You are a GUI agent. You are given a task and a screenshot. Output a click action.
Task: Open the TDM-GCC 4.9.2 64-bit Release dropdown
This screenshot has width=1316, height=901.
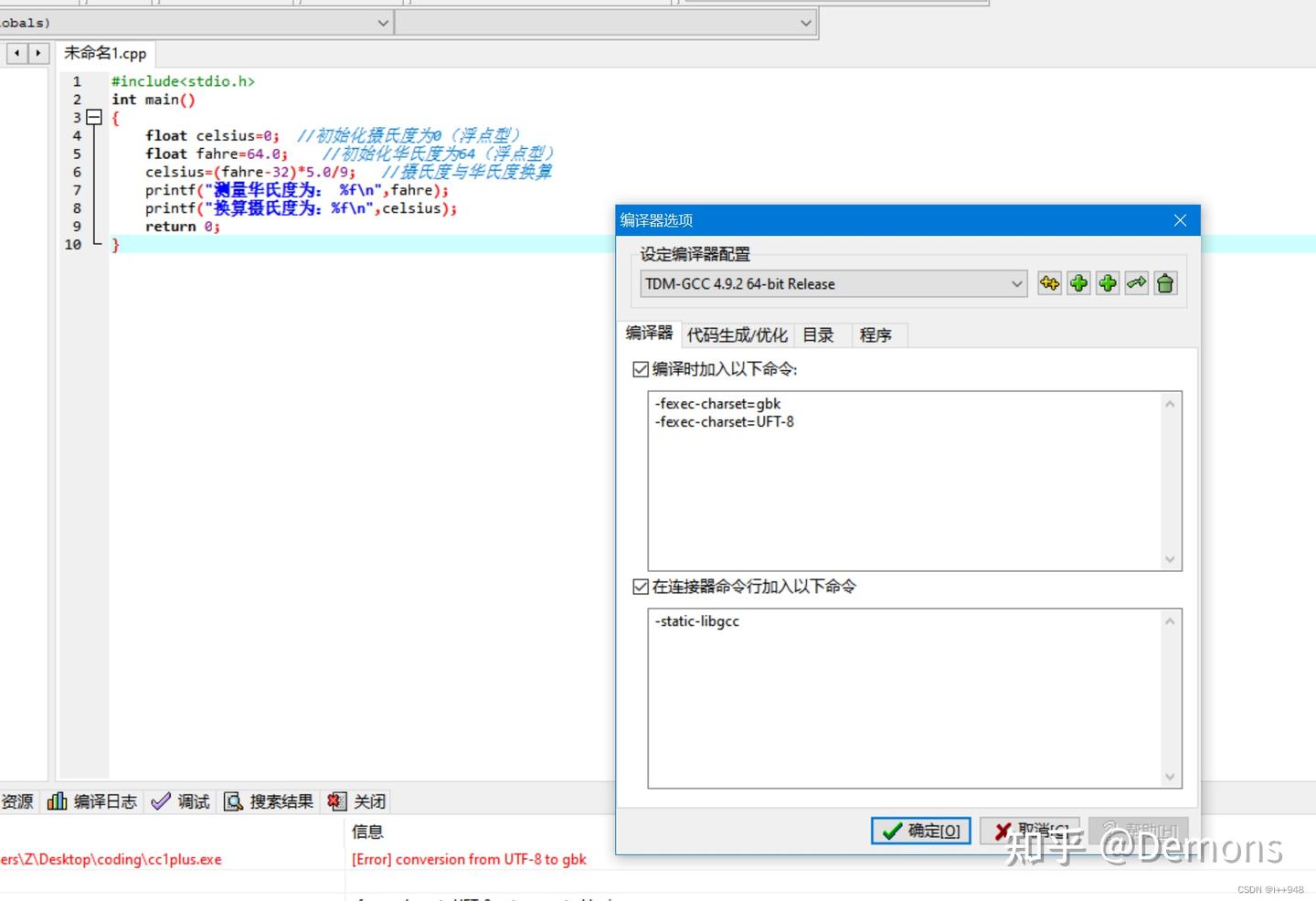tap(1016, 284)
